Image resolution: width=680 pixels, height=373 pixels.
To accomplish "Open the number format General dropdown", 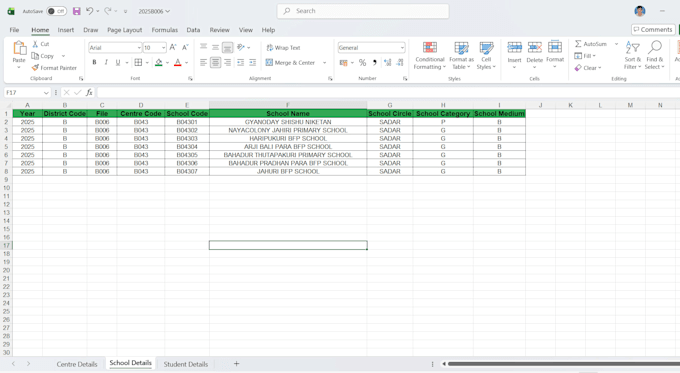I will [x=402, y=48].
